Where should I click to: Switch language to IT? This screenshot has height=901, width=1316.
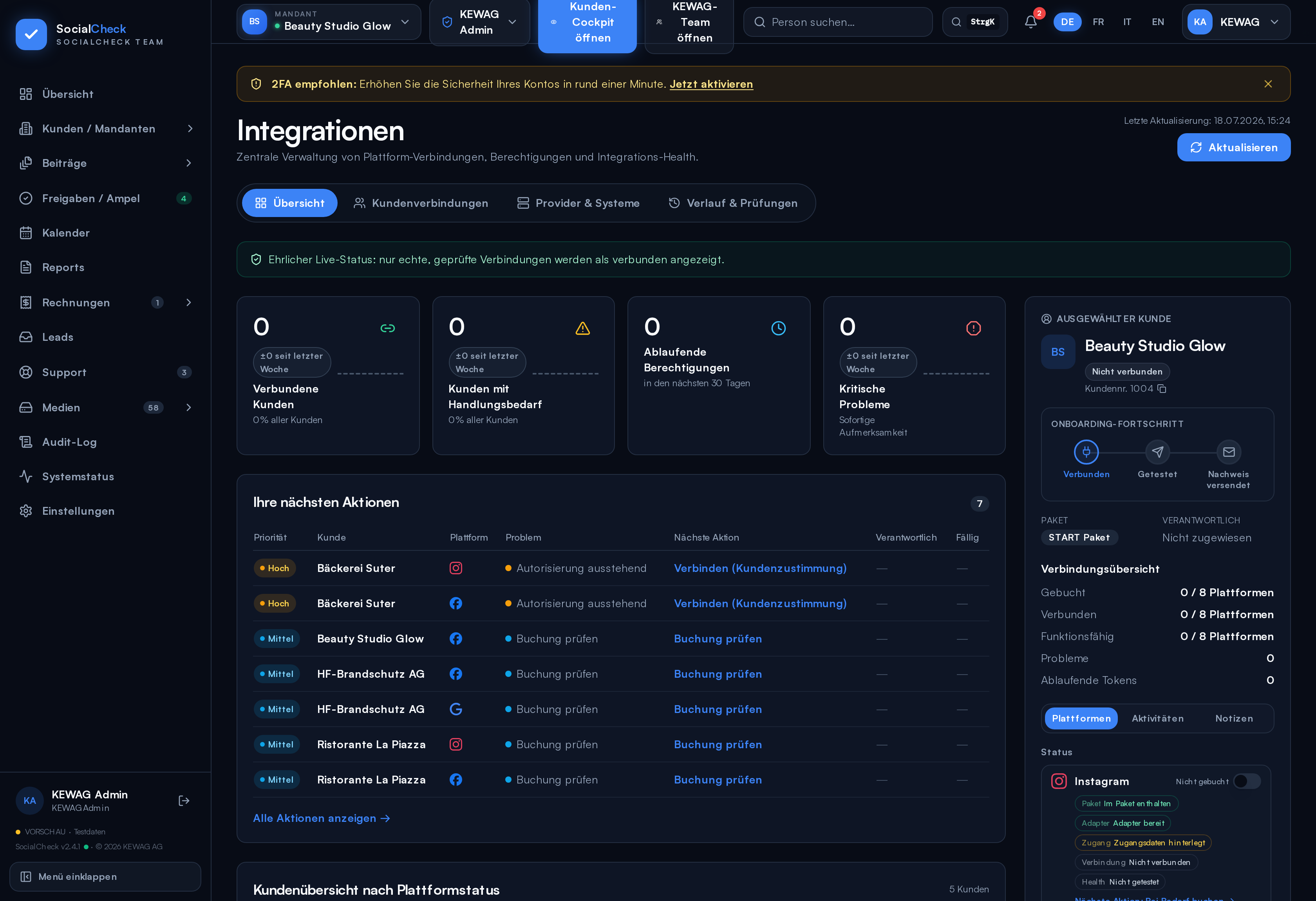[1127, 22]
